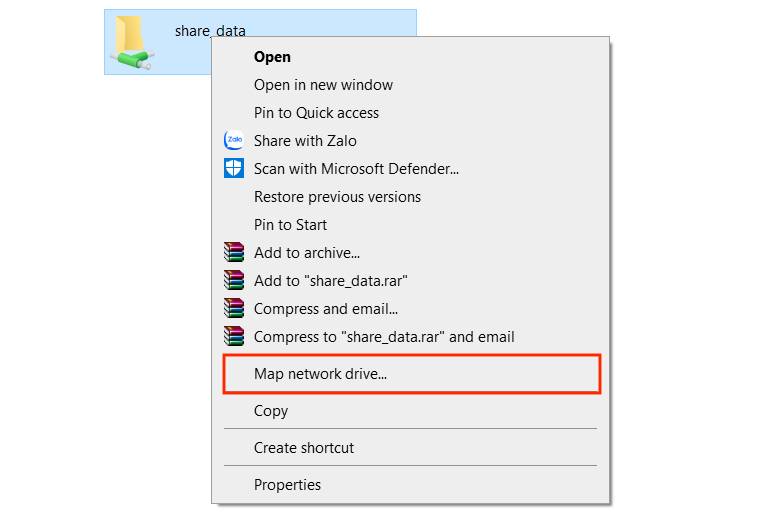The image size is (757, 518).
Task: Select Open in new window
Action: coord(323,85)
